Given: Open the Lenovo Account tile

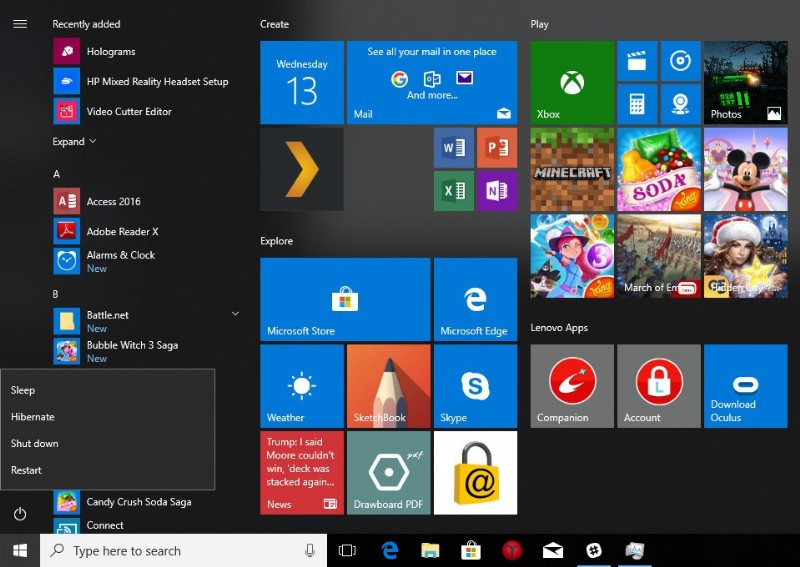Looking at the screenshot, I should click(659, 386).
